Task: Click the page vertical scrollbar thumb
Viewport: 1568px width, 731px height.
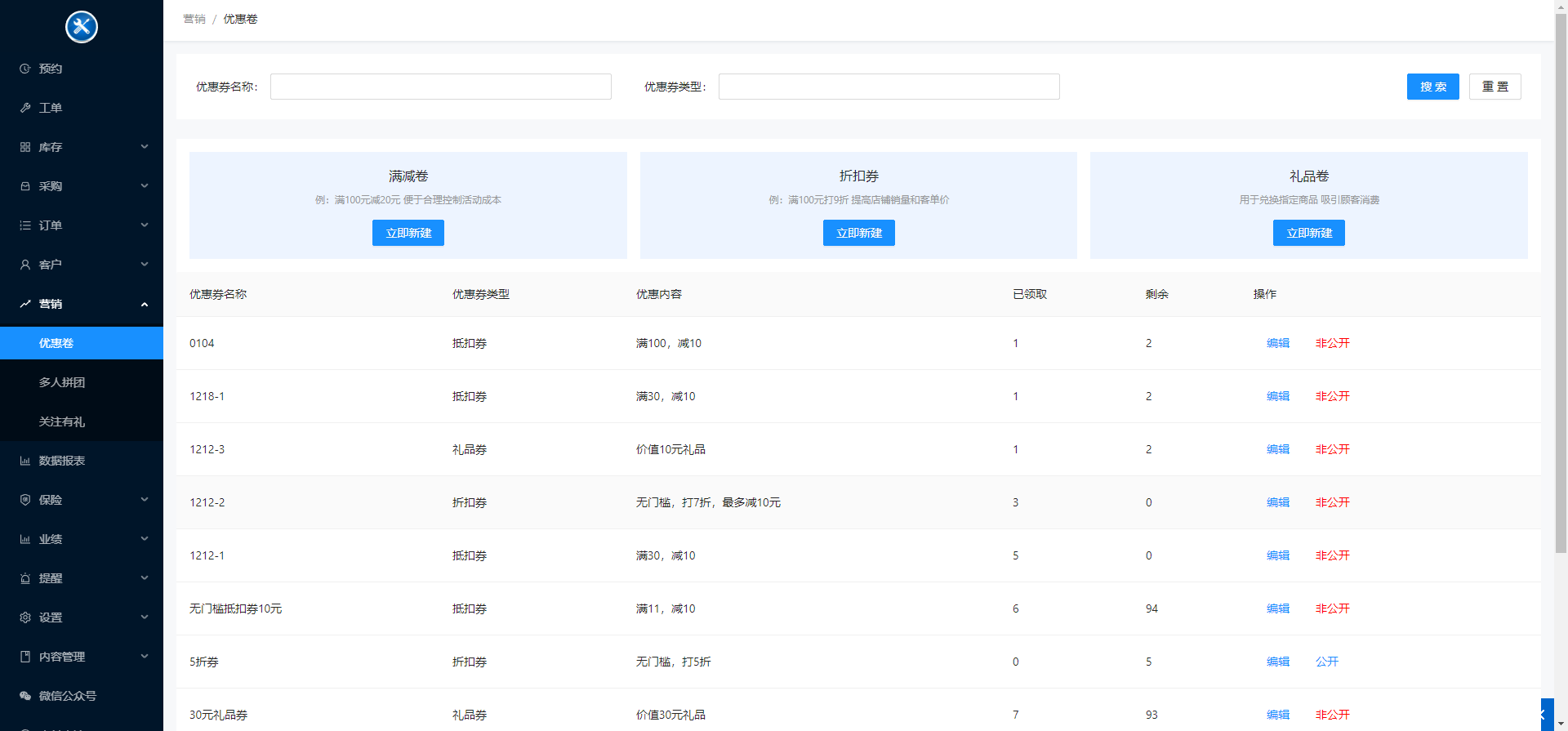Action: tap(1561, 283)
